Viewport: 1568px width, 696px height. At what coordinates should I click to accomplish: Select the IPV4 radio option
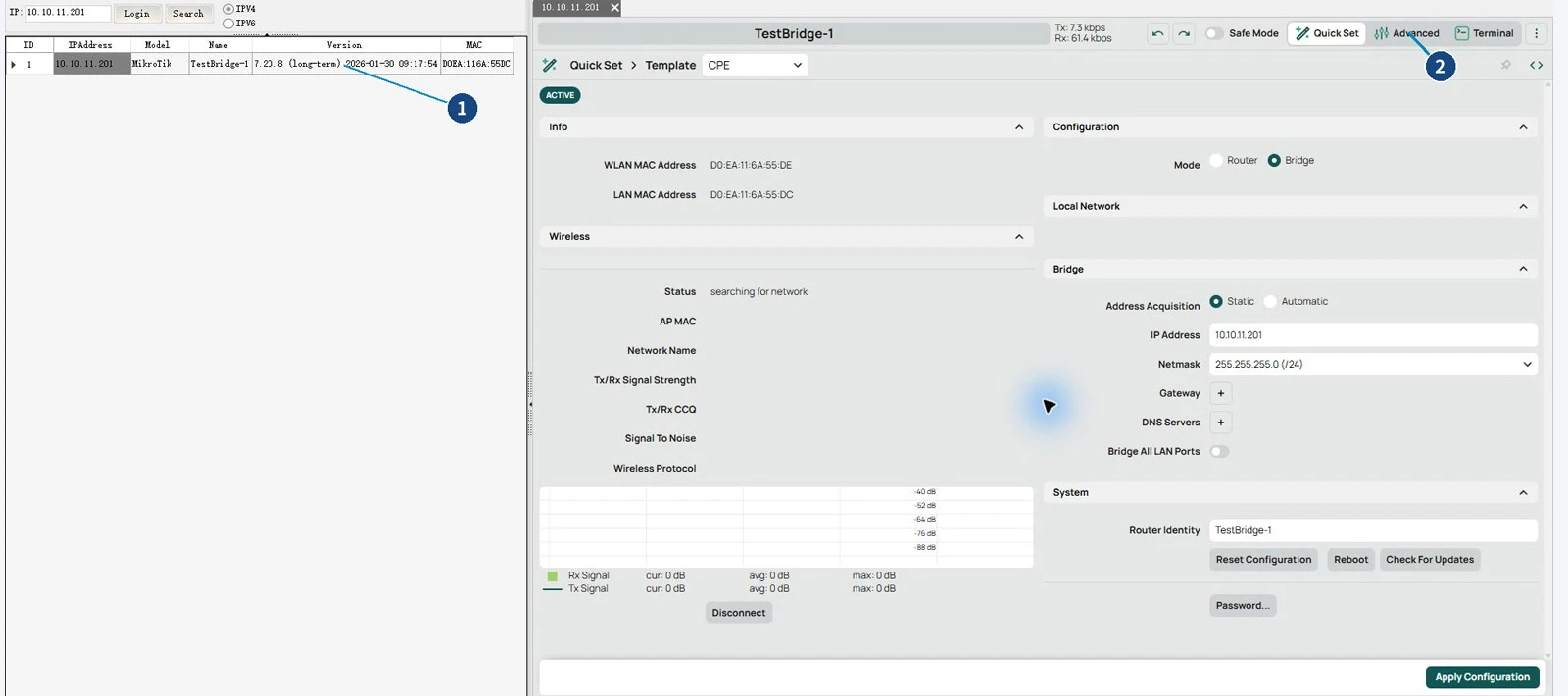(228, 9)
